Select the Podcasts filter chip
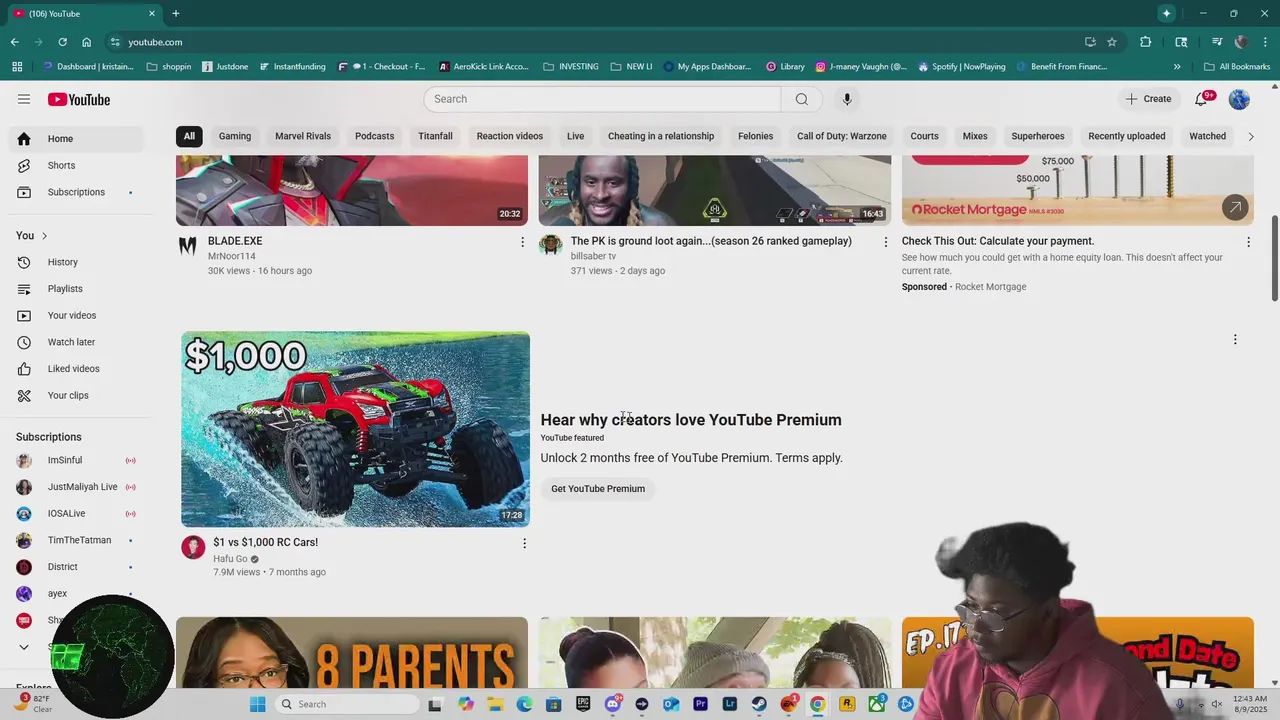Viewport: 1280px width, 720px height. 374,136
